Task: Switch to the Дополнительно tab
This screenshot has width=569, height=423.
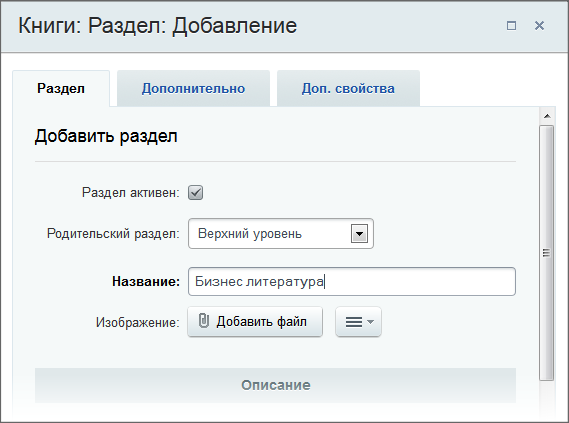Action: pyautogui.click(x=193, y=89)
